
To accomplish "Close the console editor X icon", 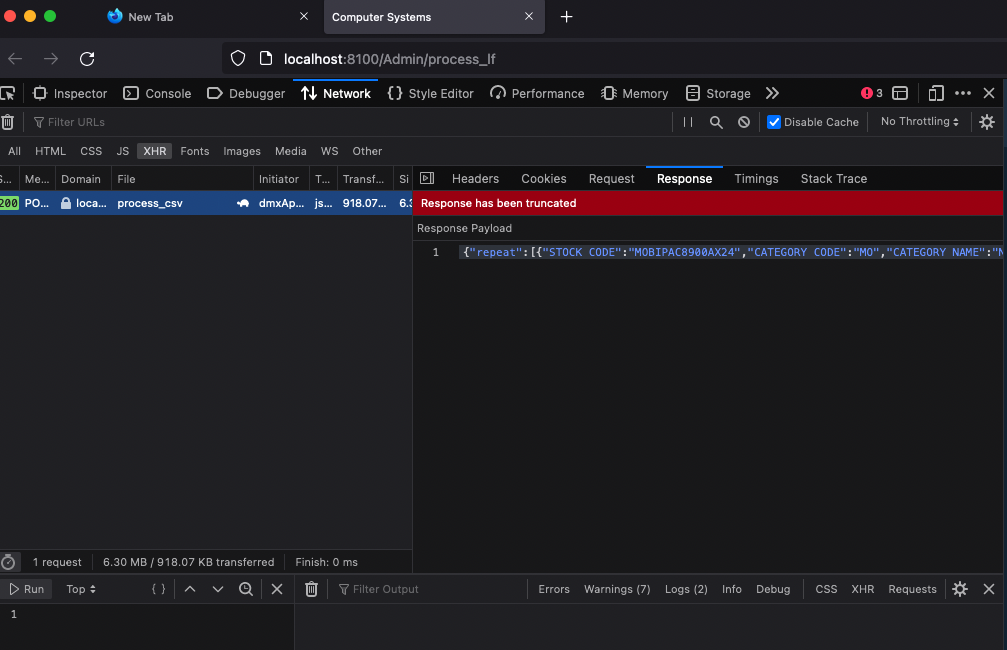I will (x=277, y=589).
